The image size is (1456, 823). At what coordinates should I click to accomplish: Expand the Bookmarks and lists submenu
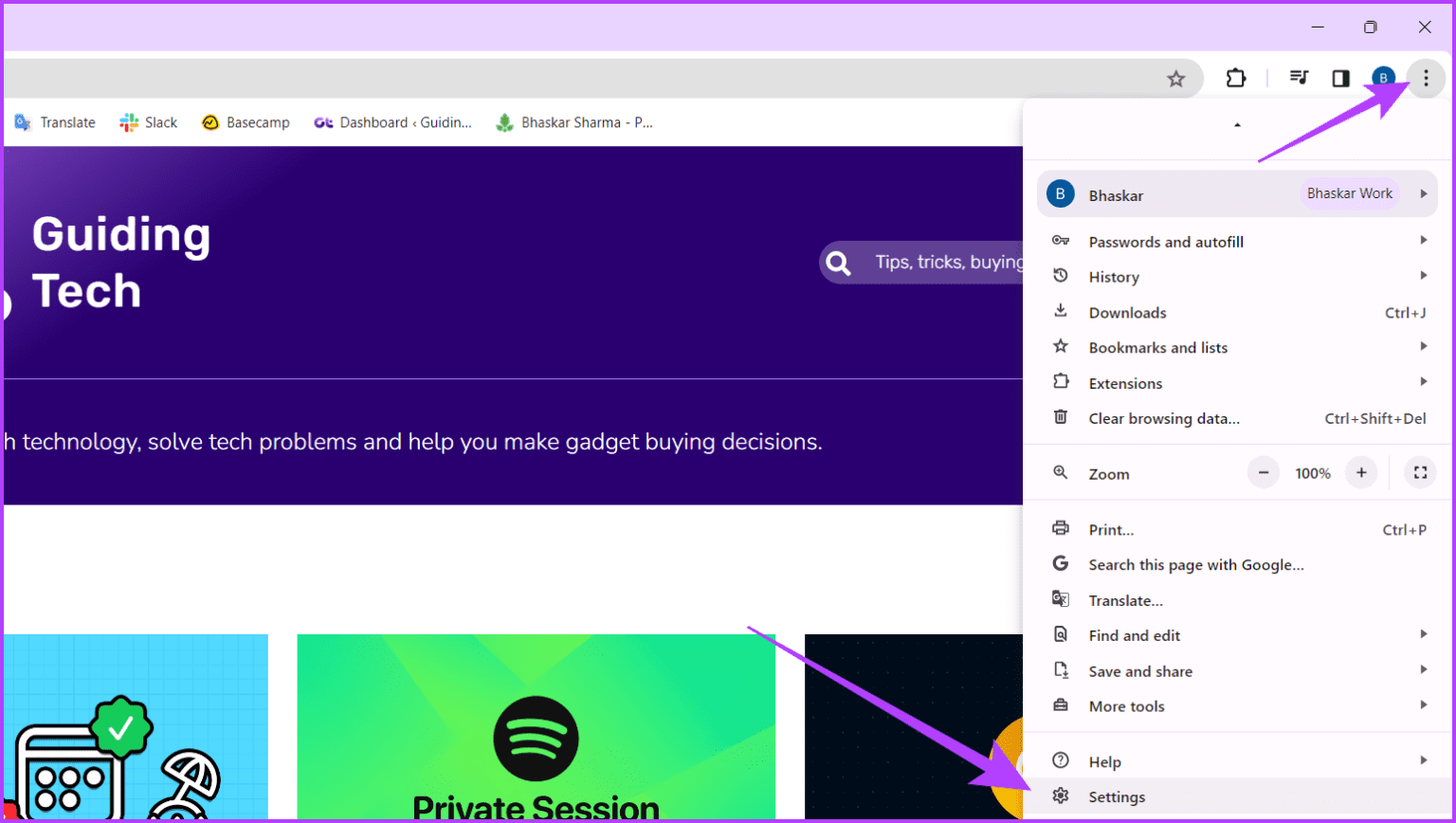click(1156, 347)
